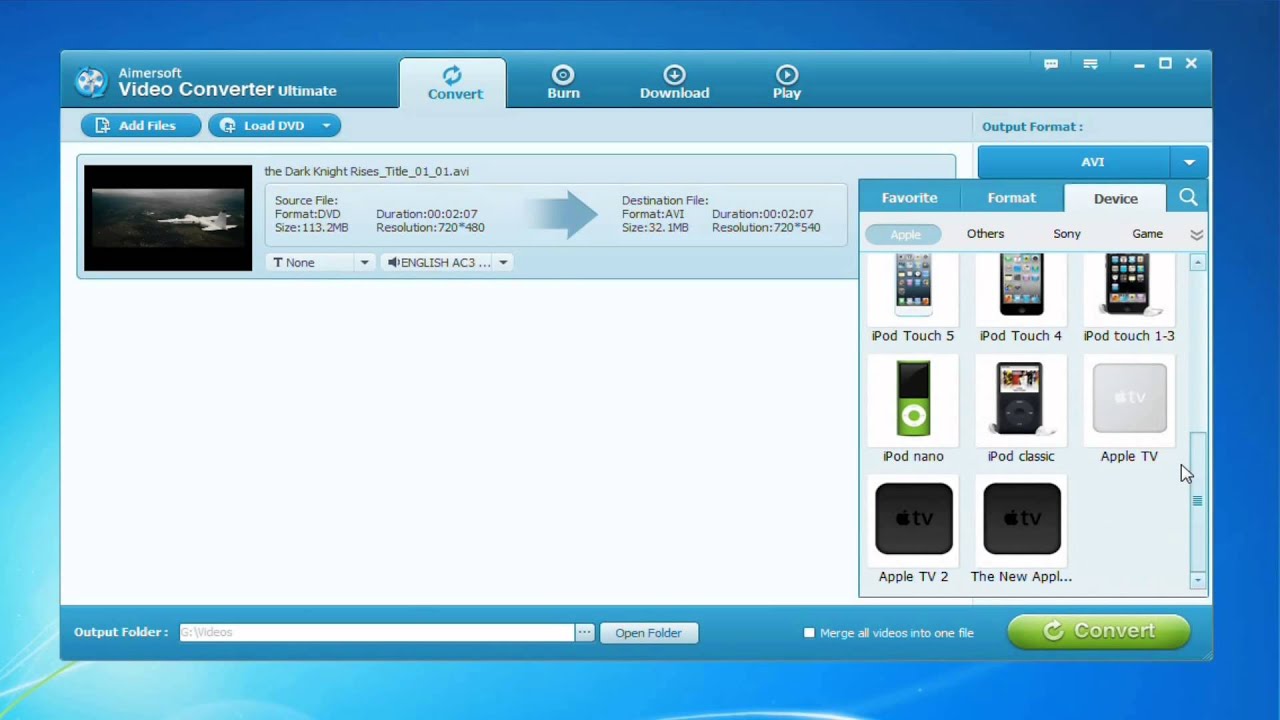Image resolution: width=1280 pixels, height=720 pixels.
Task: Click the device list scrollbar thumb
Action: click(1197, 500)
